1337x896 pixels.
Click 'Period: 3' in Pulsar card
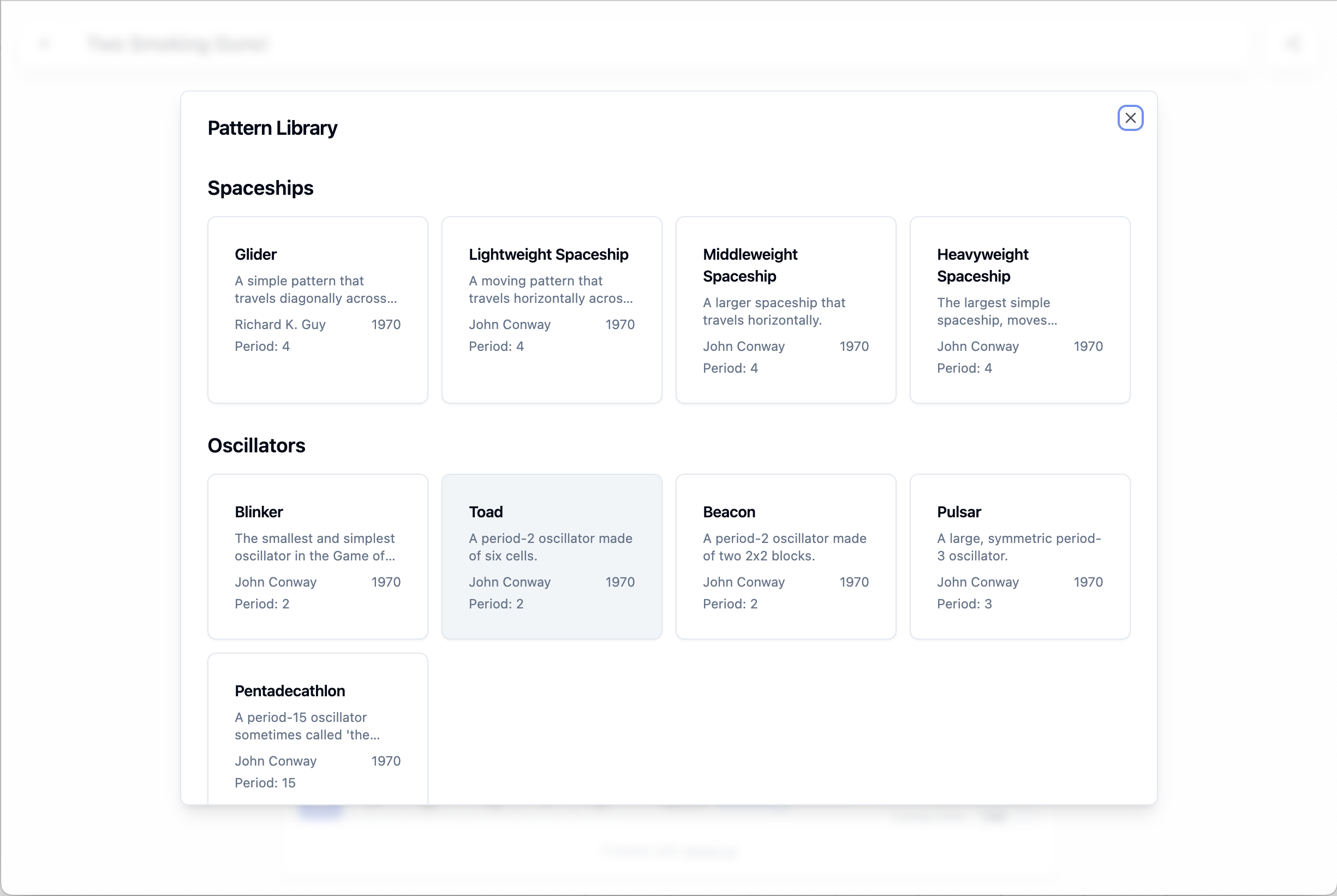964,604
